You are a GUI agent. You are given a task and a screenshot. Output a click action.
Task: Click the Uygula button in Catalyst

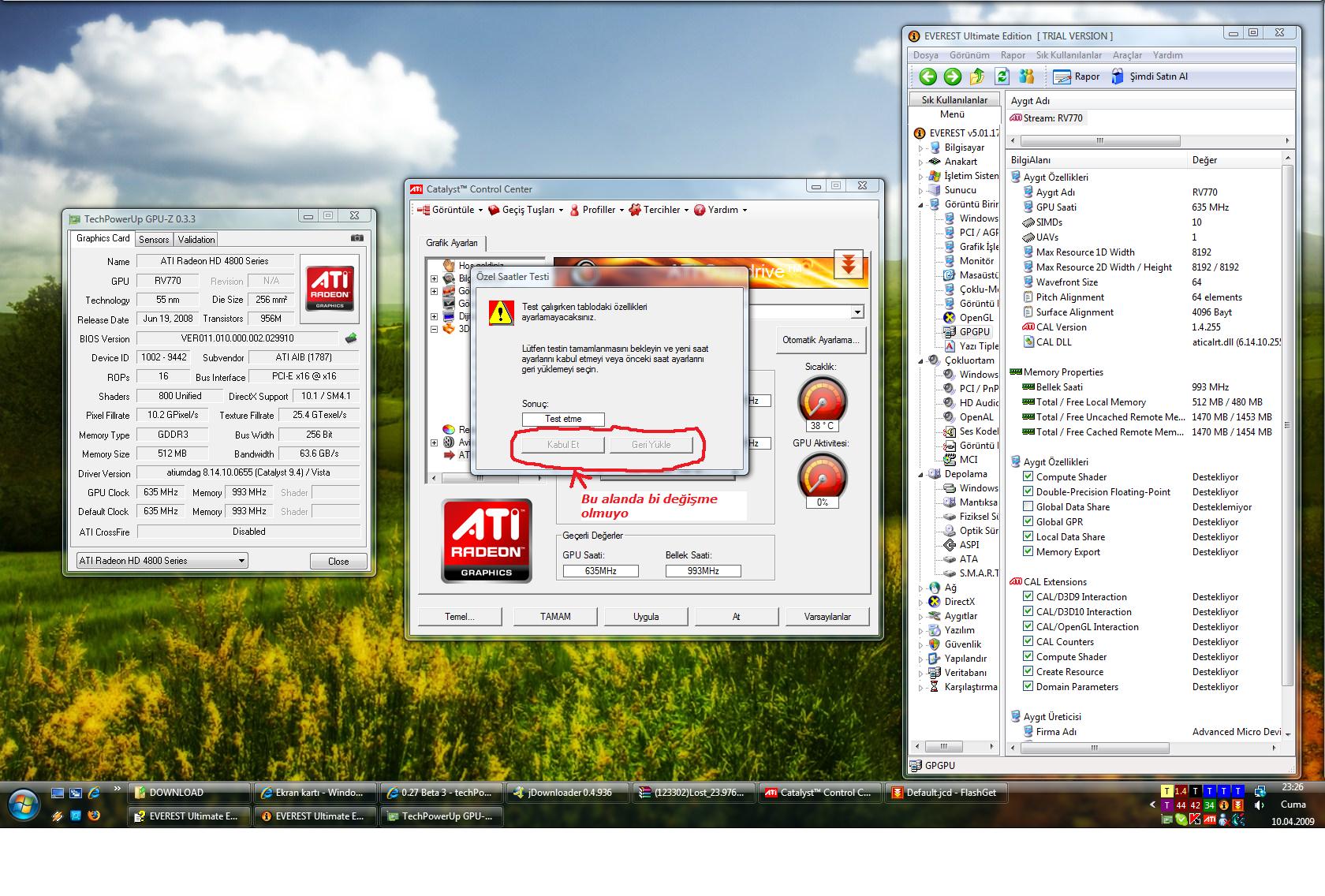[x=646, y=617]
